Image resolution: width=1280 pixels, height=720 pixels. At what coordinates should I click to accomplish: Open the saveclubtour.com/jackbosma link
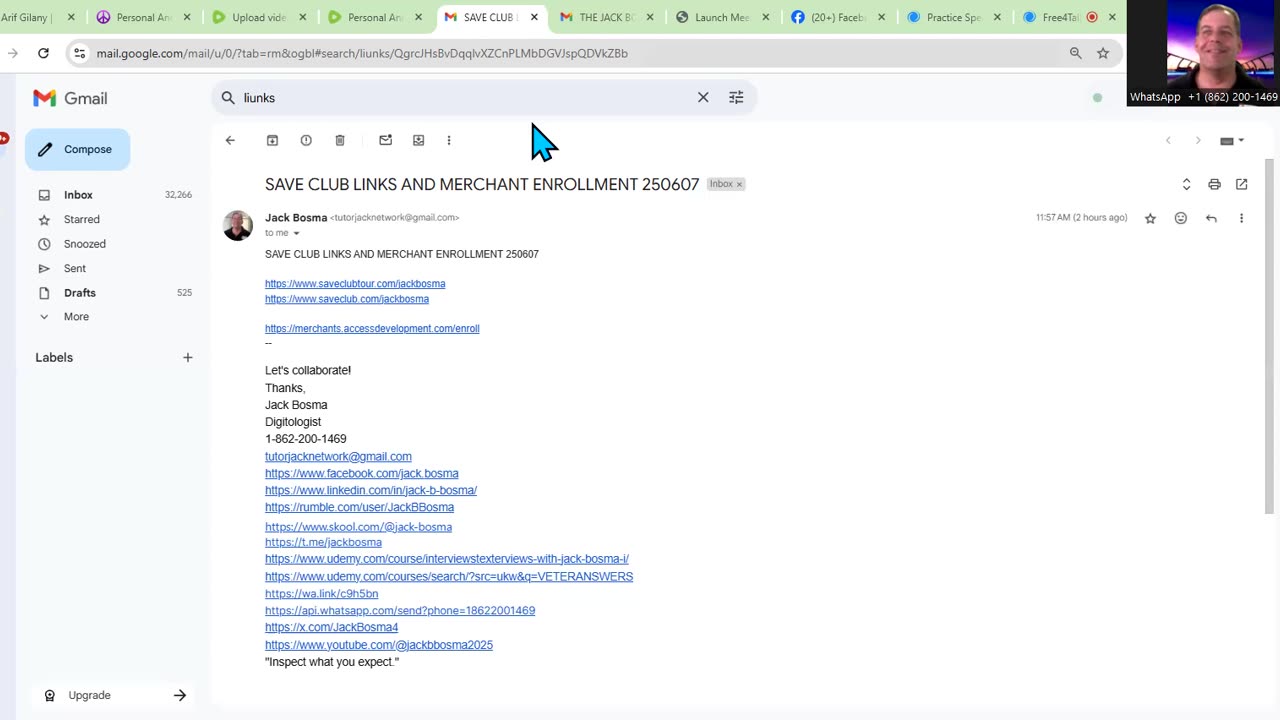click(x=355, y=284)
